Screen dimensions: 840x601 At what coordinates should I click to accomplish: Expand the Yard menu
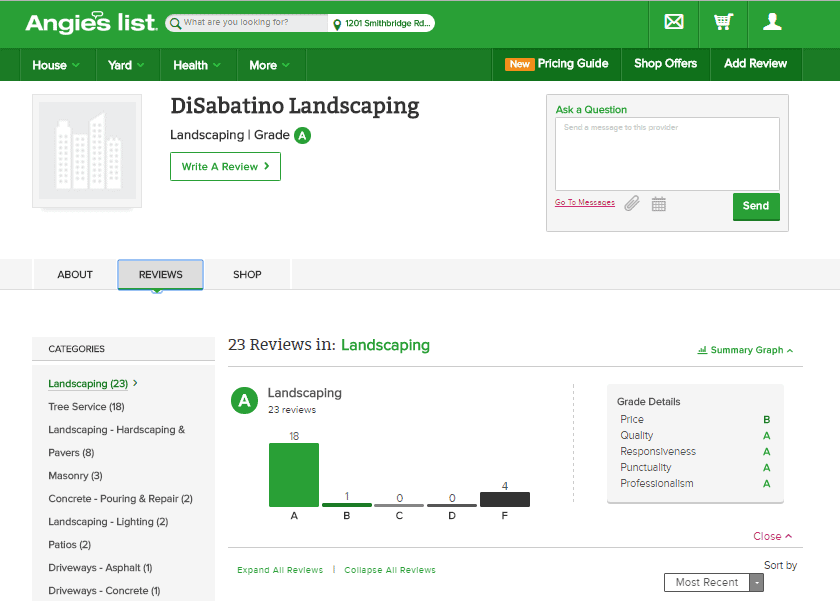click(126, 65)
